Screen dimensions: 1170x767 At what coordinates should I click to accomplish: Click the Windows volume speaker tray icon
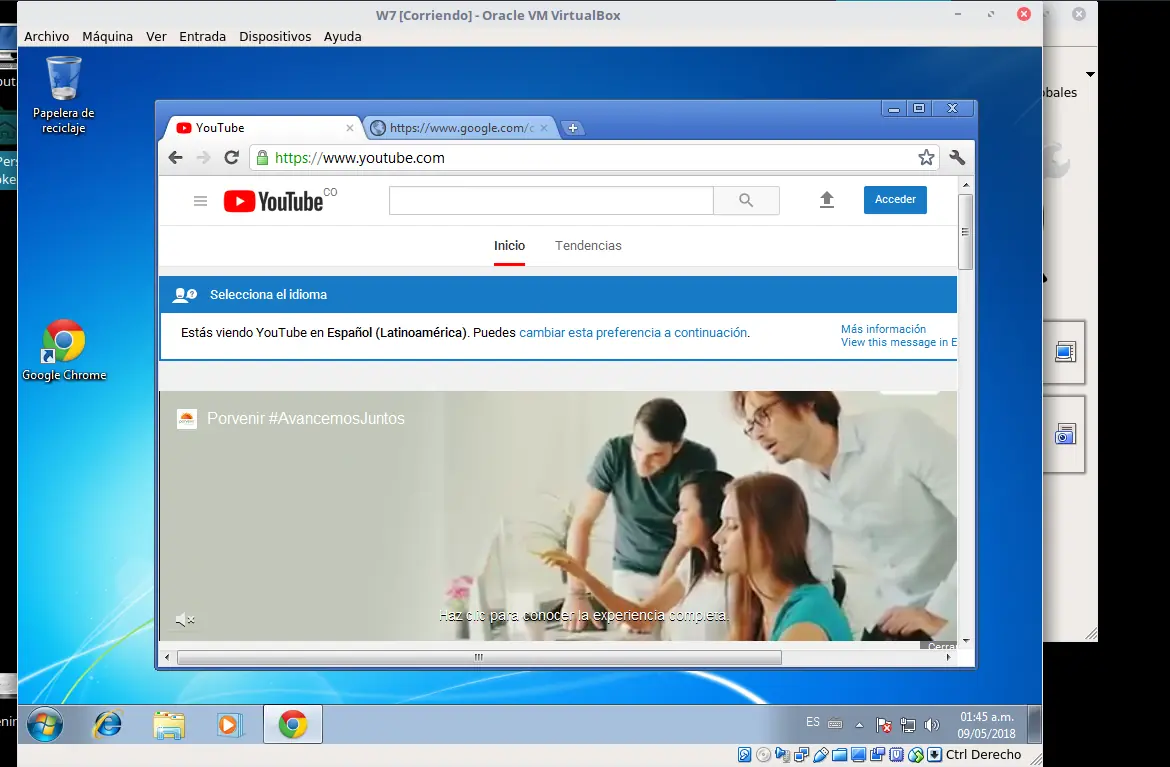[931, 724]
